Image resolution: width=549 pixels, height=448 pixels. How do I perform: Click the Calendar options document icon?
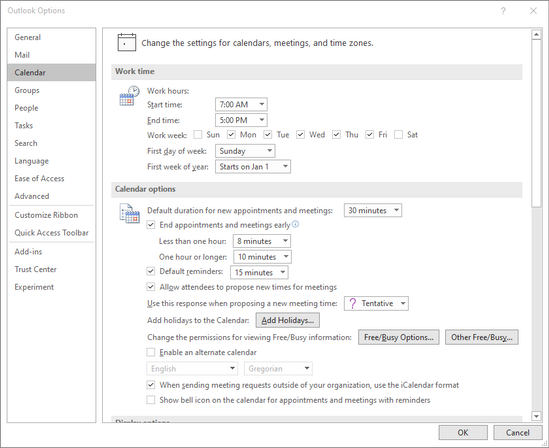coord(129,213)
